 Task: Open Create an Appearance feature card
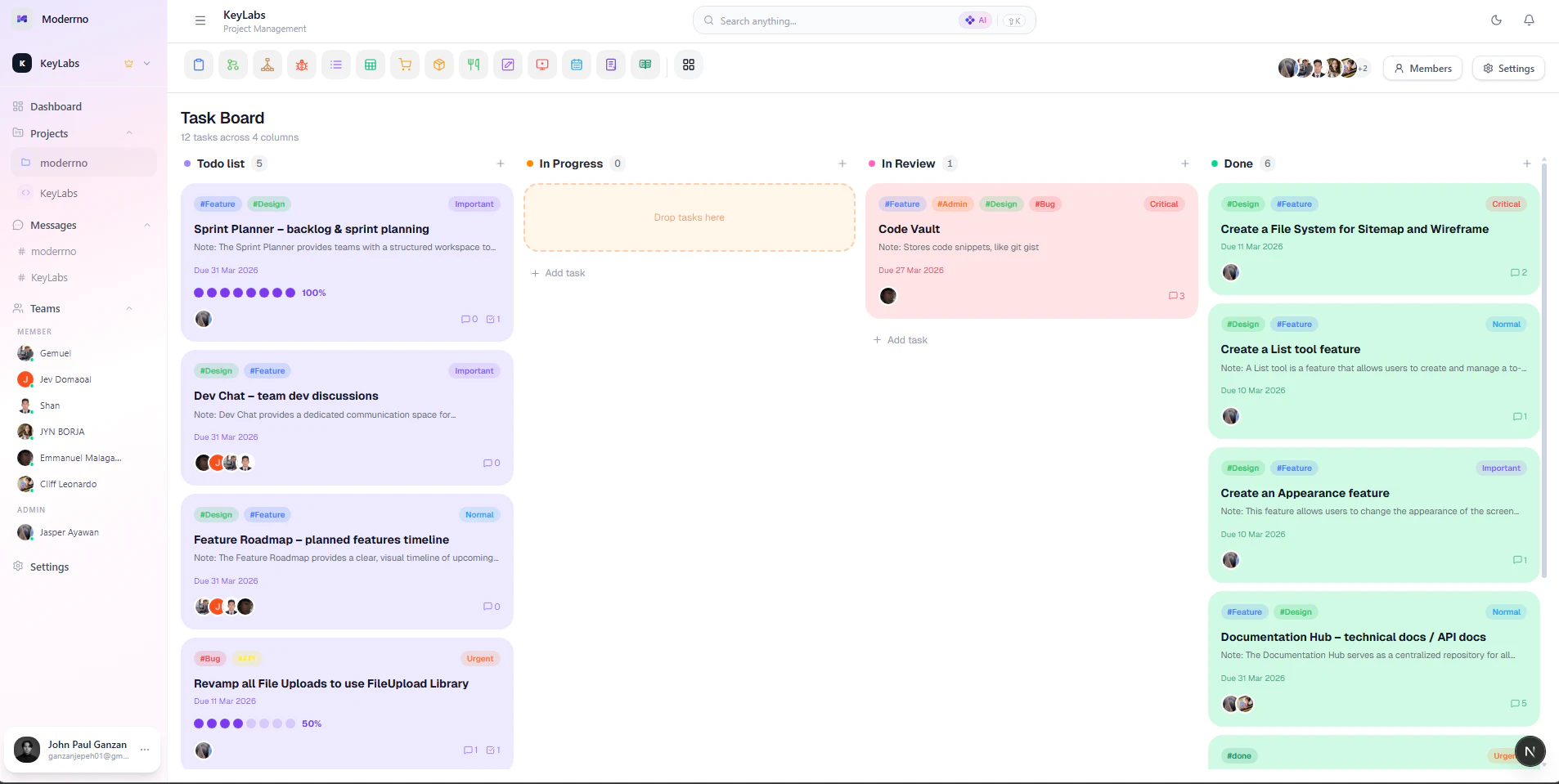(x=1374, y=515)
